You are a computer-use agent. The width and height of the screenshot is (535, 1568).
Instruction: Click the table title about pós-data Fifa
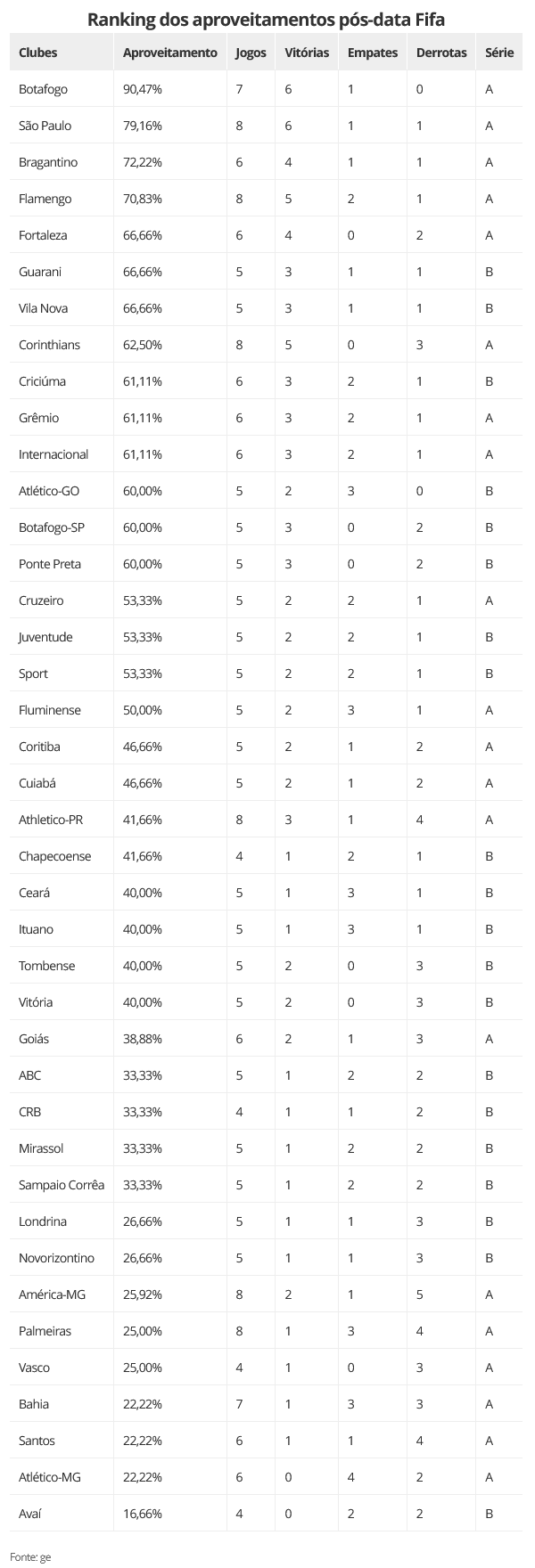click(267, 18)
